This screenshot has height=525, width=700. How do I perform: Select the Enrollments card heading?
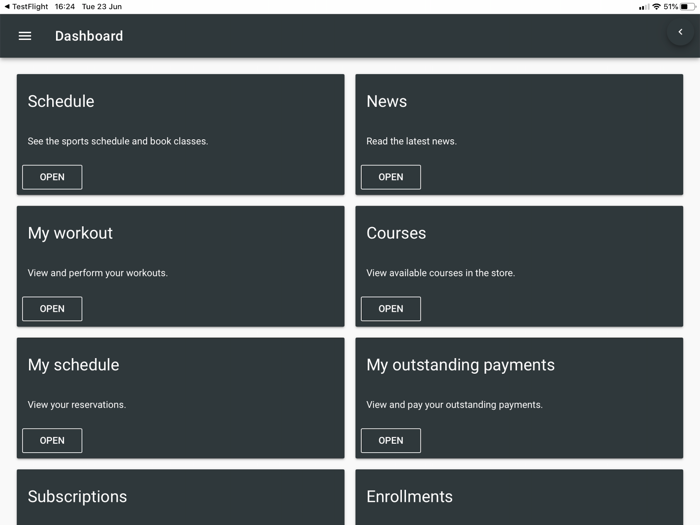409,497
